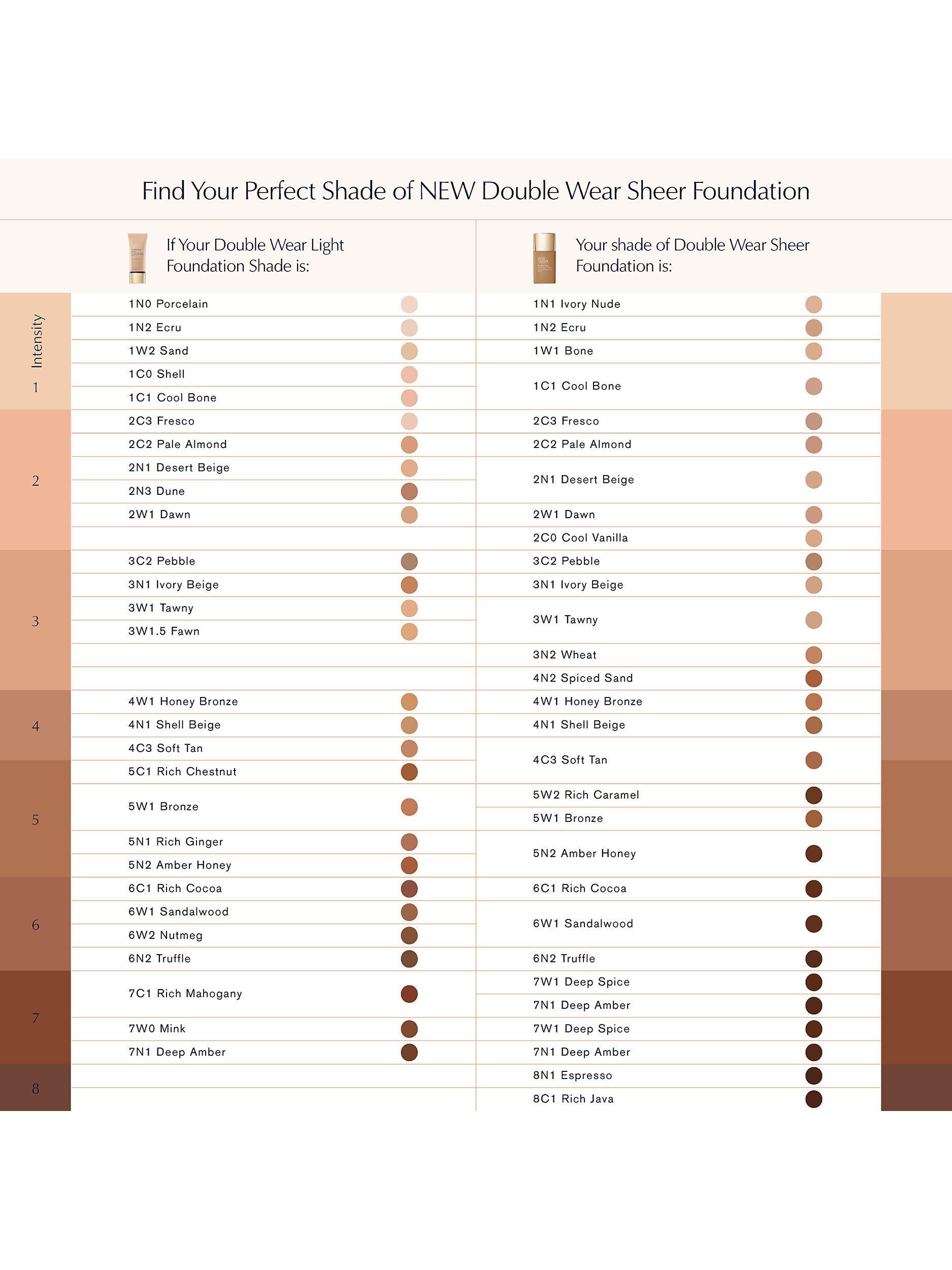This screenshot has width=952, height=1270.
Task: Select the 3N2 Wheat shade label
Action: (x=564, y=655)
